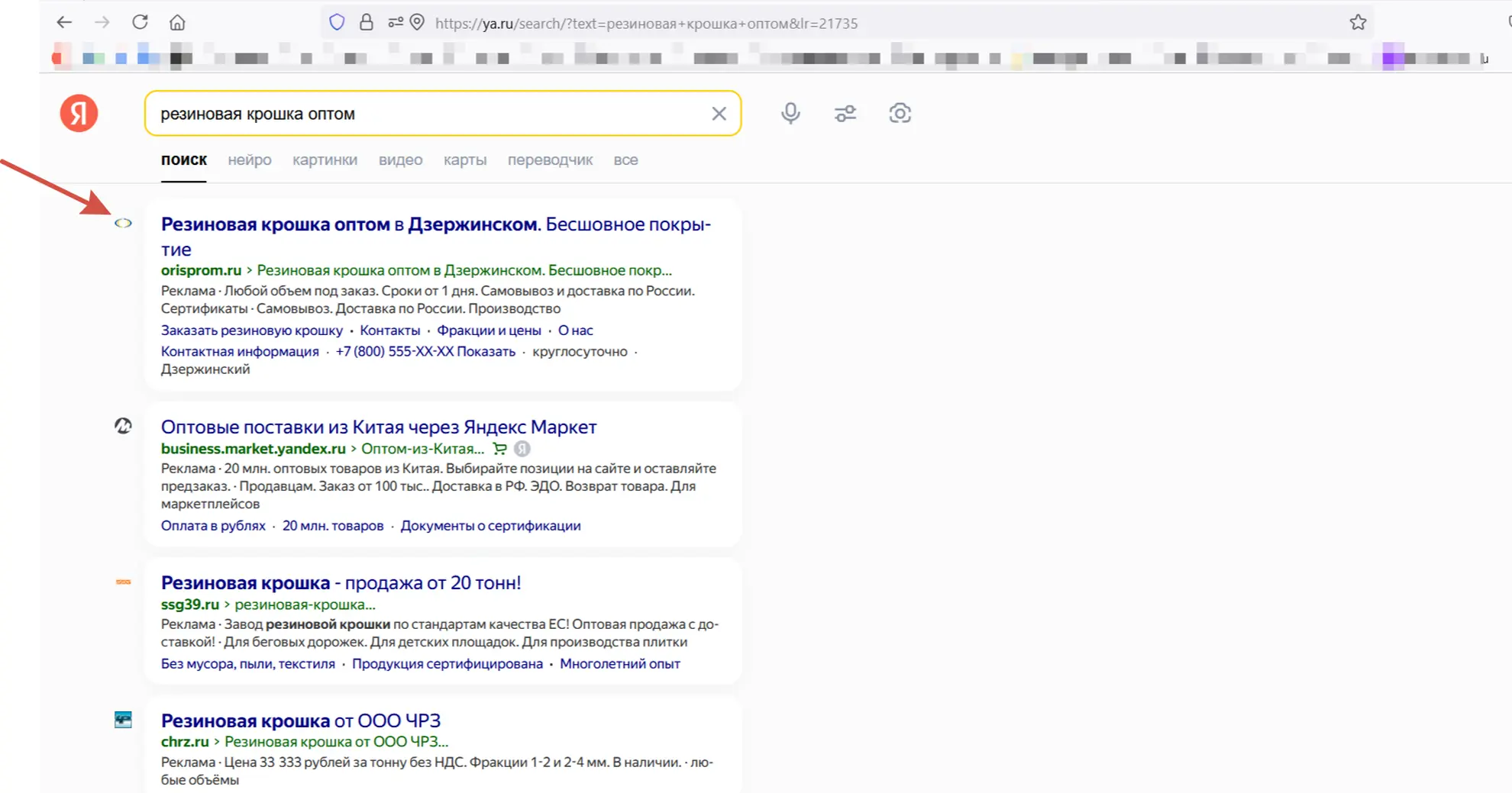1512x793 pixels.
Task: Open search settings sliders icon
Action: 845,114
